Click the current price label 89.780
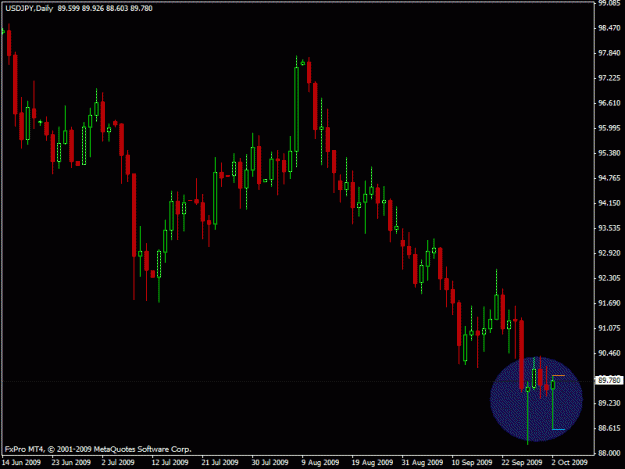This screenshot has height=469, width=625. click(x=609, y=380)
